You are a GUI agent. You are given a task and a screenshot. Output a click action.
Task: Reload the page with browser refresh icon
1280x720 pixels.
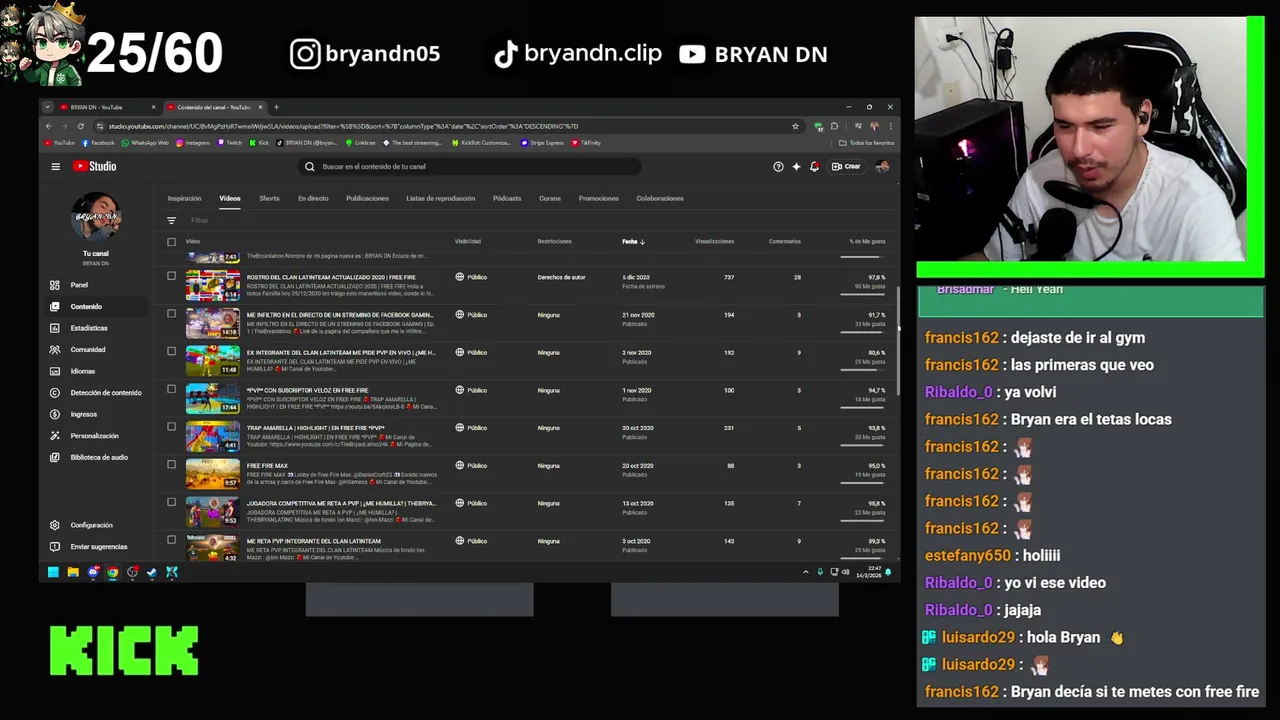click(x=81, y=126)
